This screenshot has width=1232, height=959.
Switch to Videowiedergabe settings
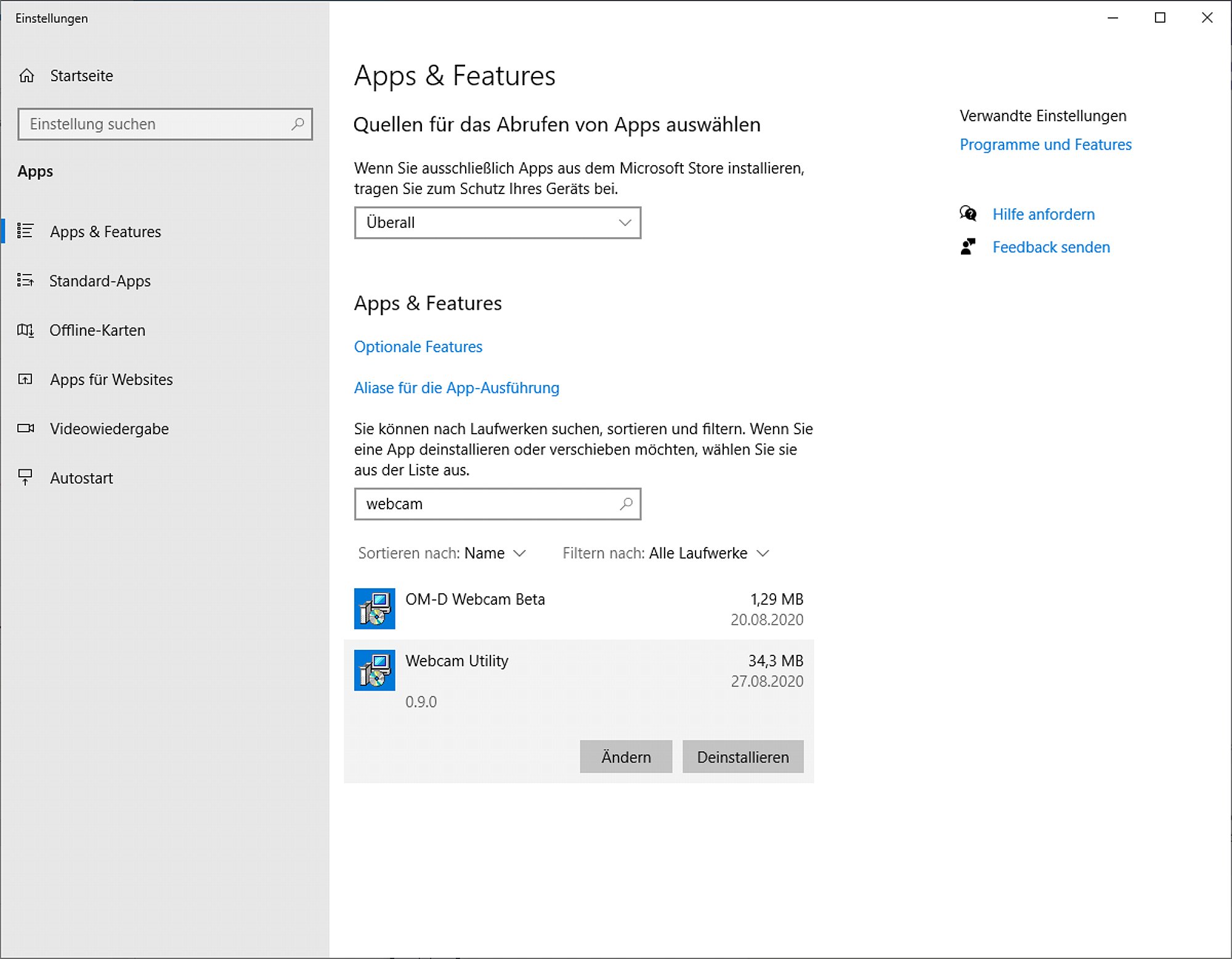109,429
